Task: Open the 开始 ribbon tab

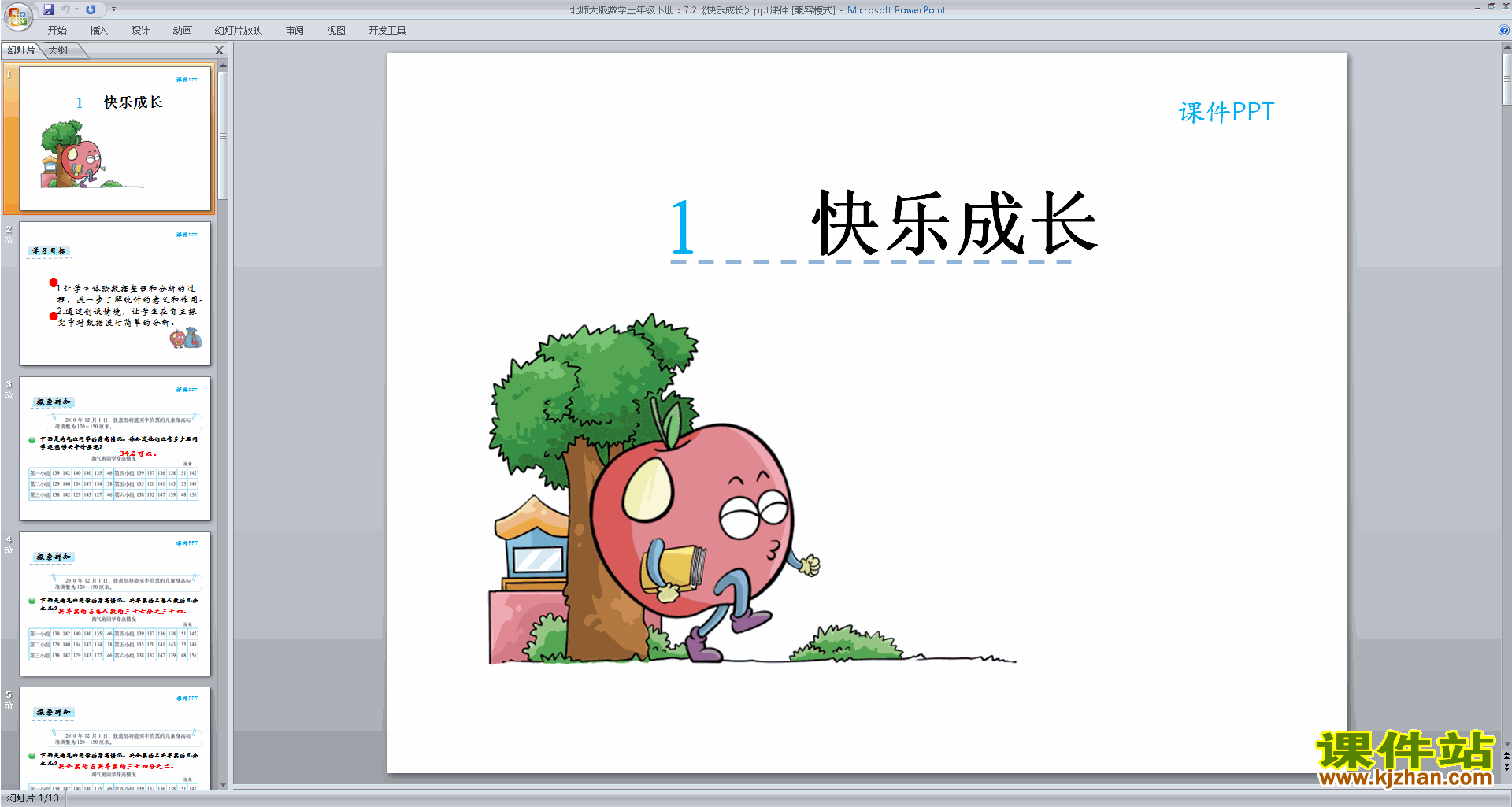Action: point(57,30)
